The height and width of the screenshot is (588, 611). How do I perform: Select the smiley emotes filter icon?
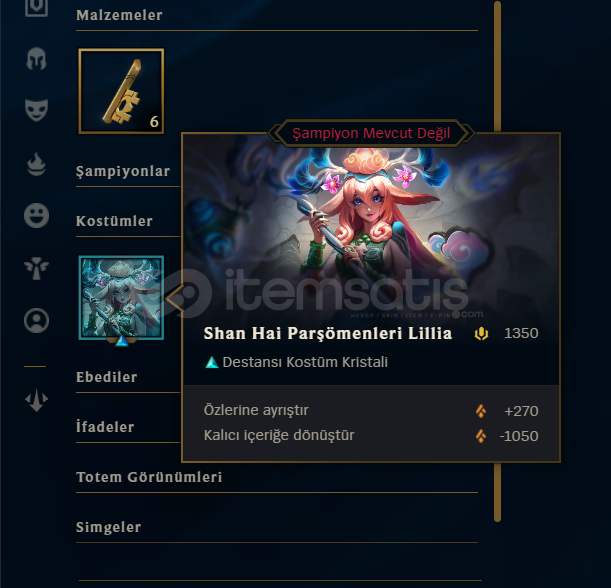(x=36, y=215)
